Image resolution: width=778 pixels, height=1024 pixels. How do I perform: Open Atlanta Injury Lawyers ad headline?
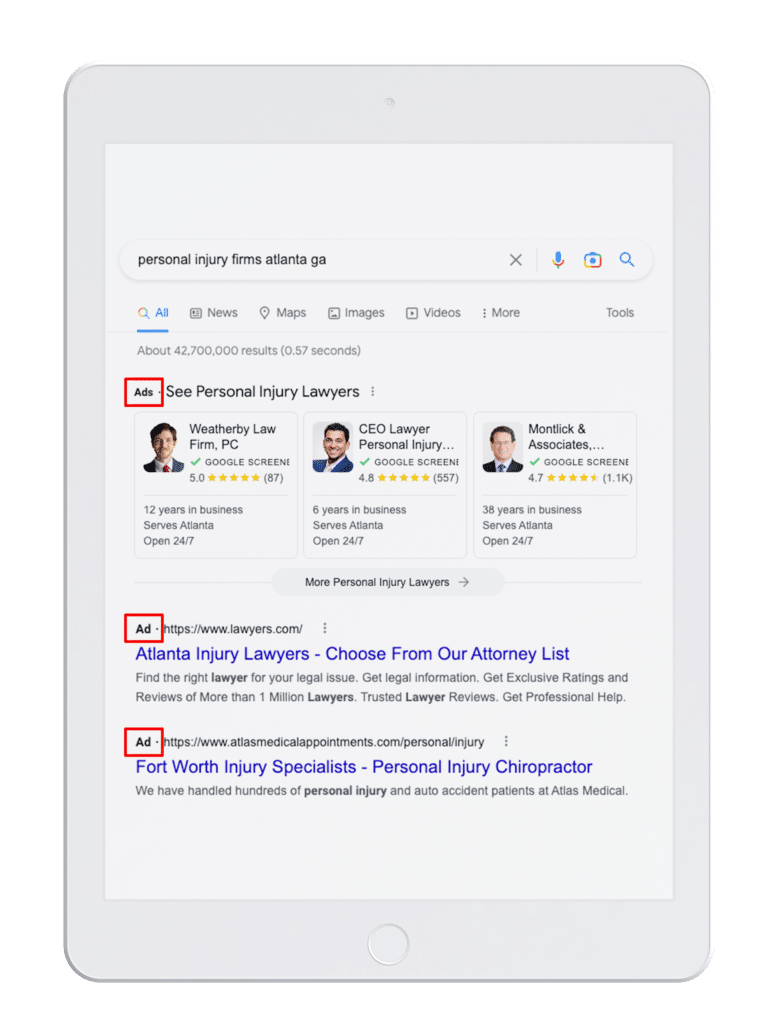point(352,654)
